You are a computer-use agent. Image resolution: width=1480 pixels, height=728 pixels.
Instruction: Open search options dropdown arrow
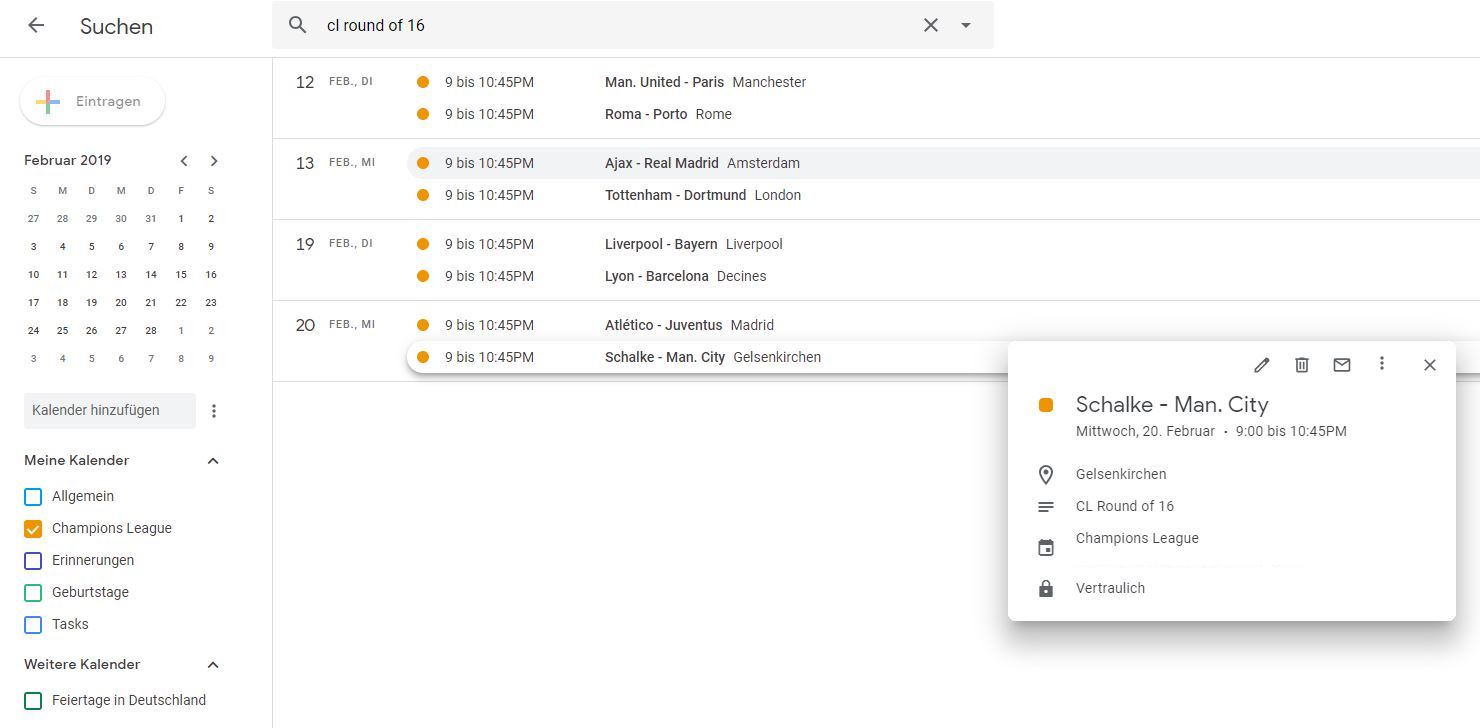click(966, 25)
